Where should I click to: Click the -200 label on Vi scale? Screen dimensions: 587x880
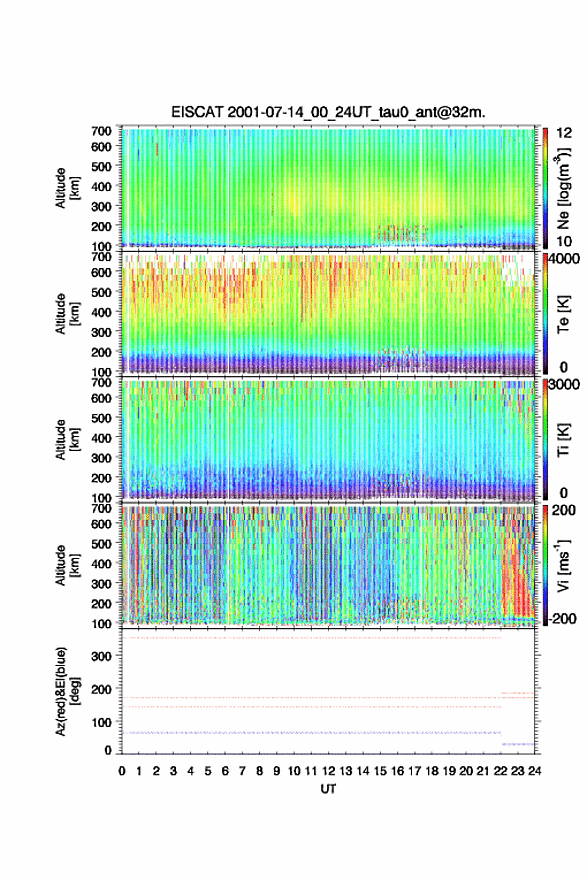[x=563, y=618]
